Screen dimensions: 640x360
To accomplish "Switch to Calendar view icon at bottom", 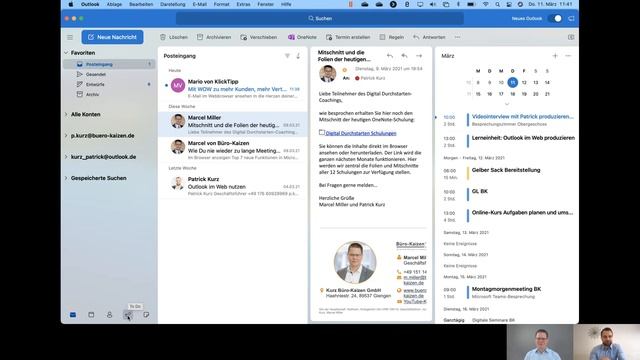I will (91, 315).
